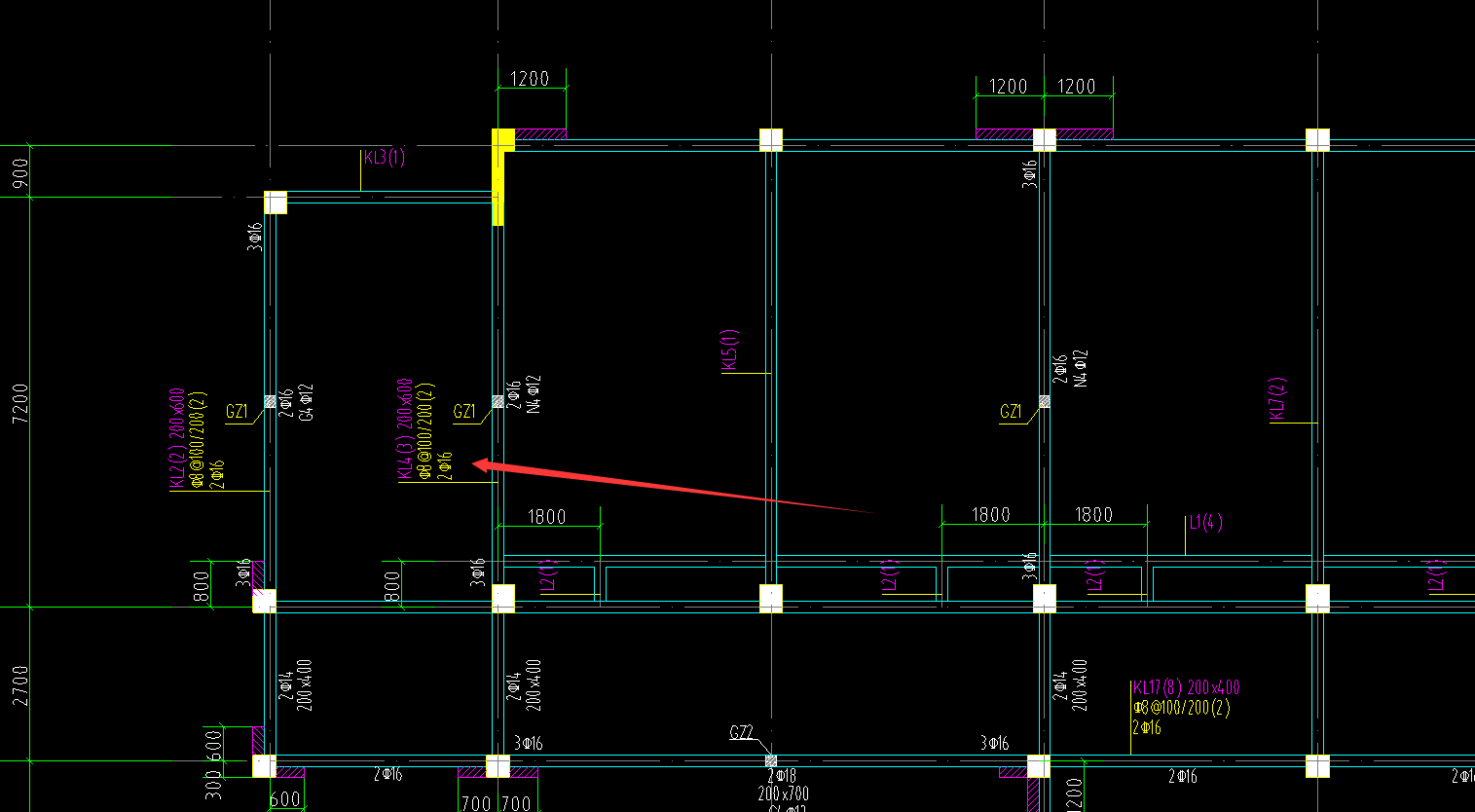Pick the 300 dimension text
The width and height of the screenshot is (1475, 812).
pos(213,785)
